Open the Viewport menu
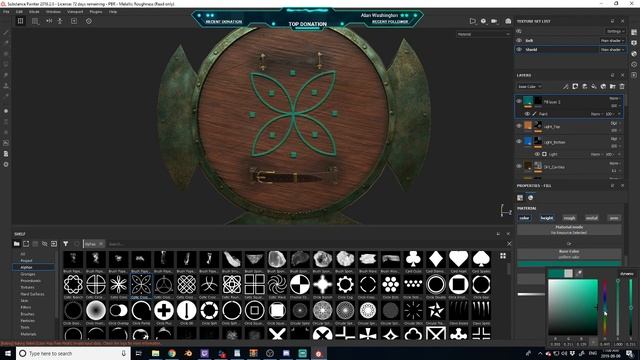 tap(75, 12)
